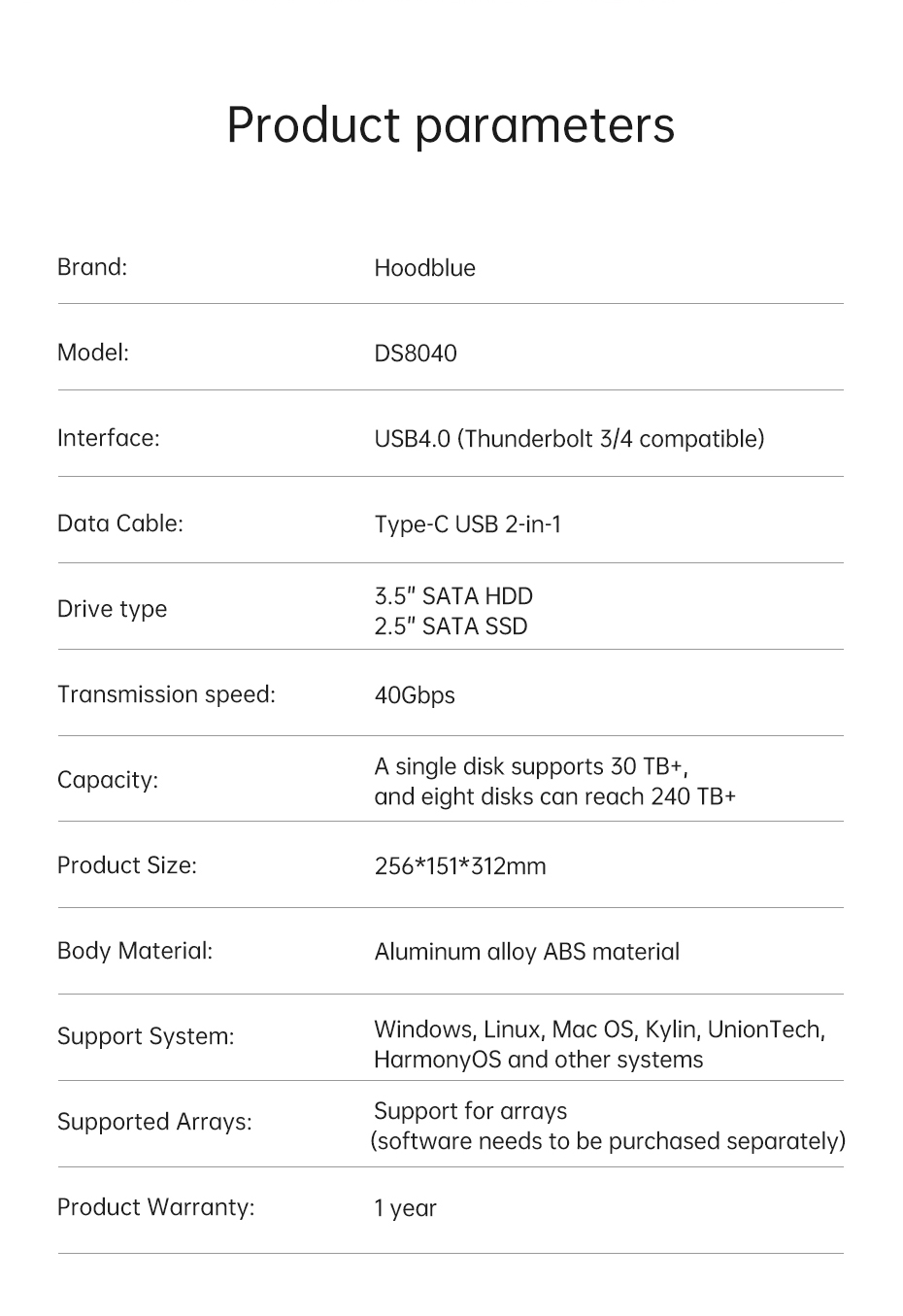Select Type-C USB 2-in-1 cable text
The height and width of the screenshot is (1316, 903).
point(468,524)
